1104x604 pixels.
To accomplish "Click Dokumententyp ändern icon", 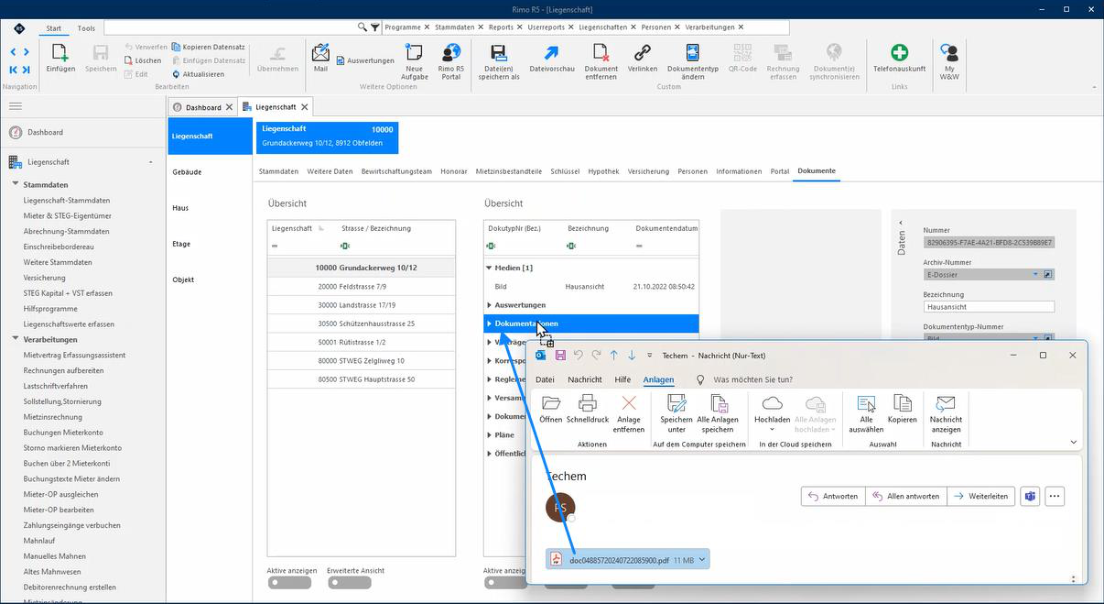I will 693,53.
